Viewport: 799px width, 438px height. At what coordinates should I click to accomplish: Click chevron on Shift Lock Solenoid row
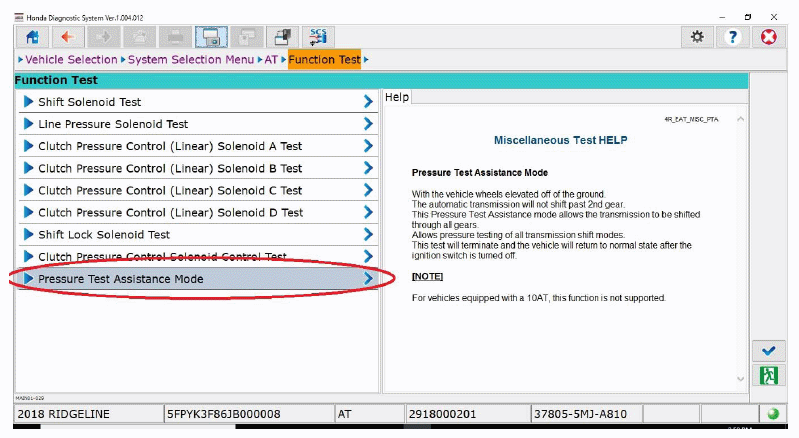pyautogui.click(x=368, y=235)
